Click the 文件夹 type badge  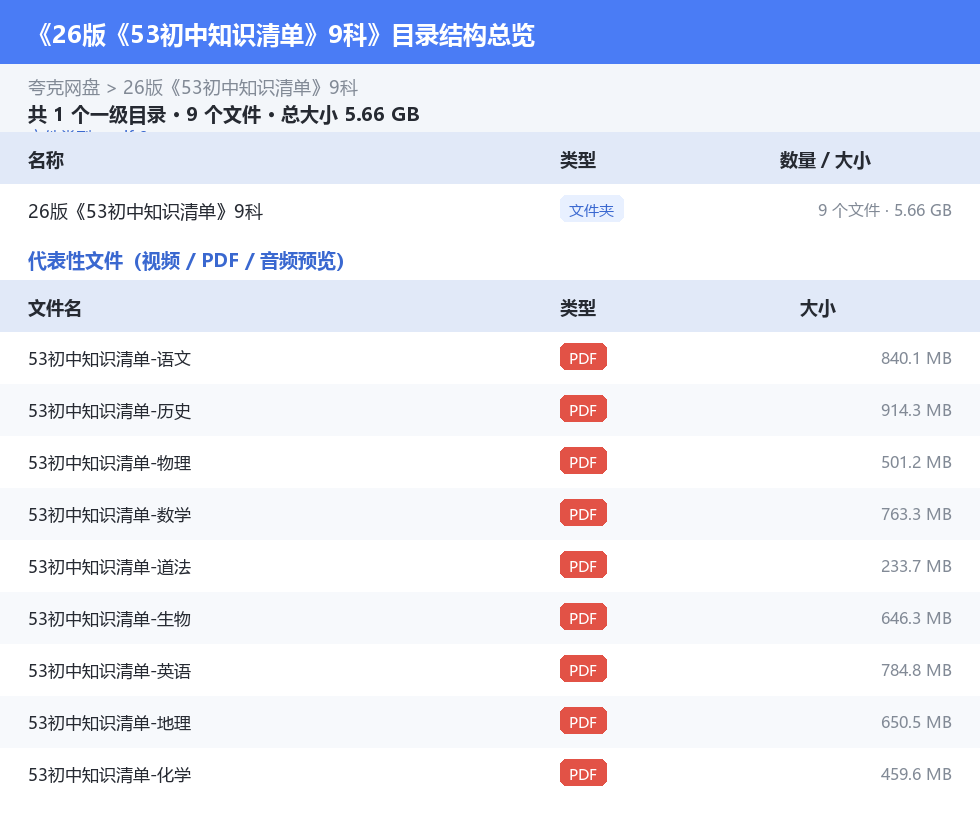(x=591, y=210)
